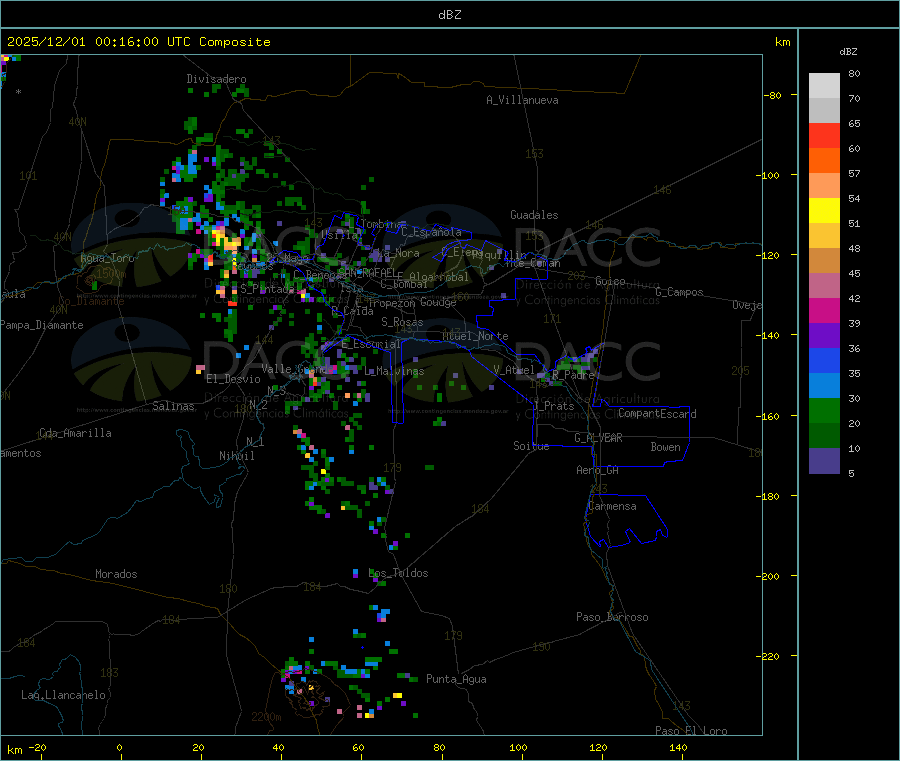Click the Guadales location label

click(x=534, y=215)
